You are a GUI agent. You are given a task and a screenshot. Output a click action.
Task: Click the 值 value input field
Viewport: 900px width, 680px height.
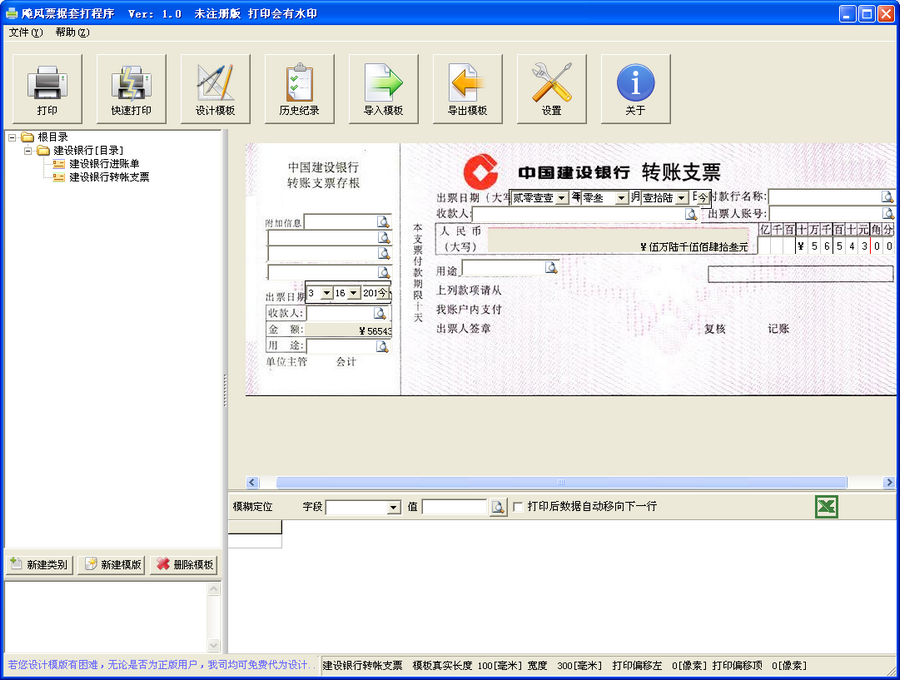point(455,508)
